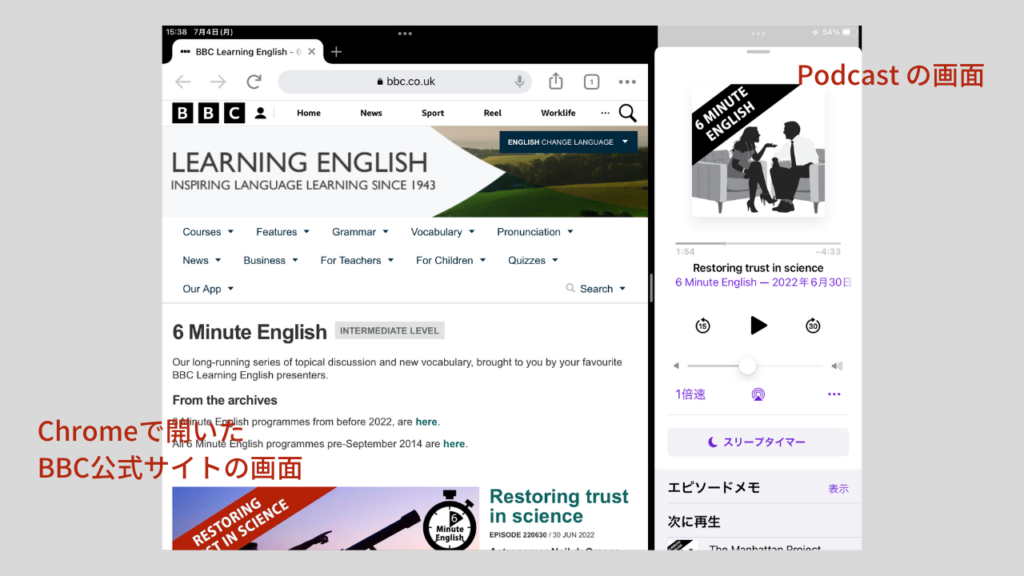Open the Learning English Search dropdown
The image size is (1024, 576).
pyautogui.click(x=596, y=289)
